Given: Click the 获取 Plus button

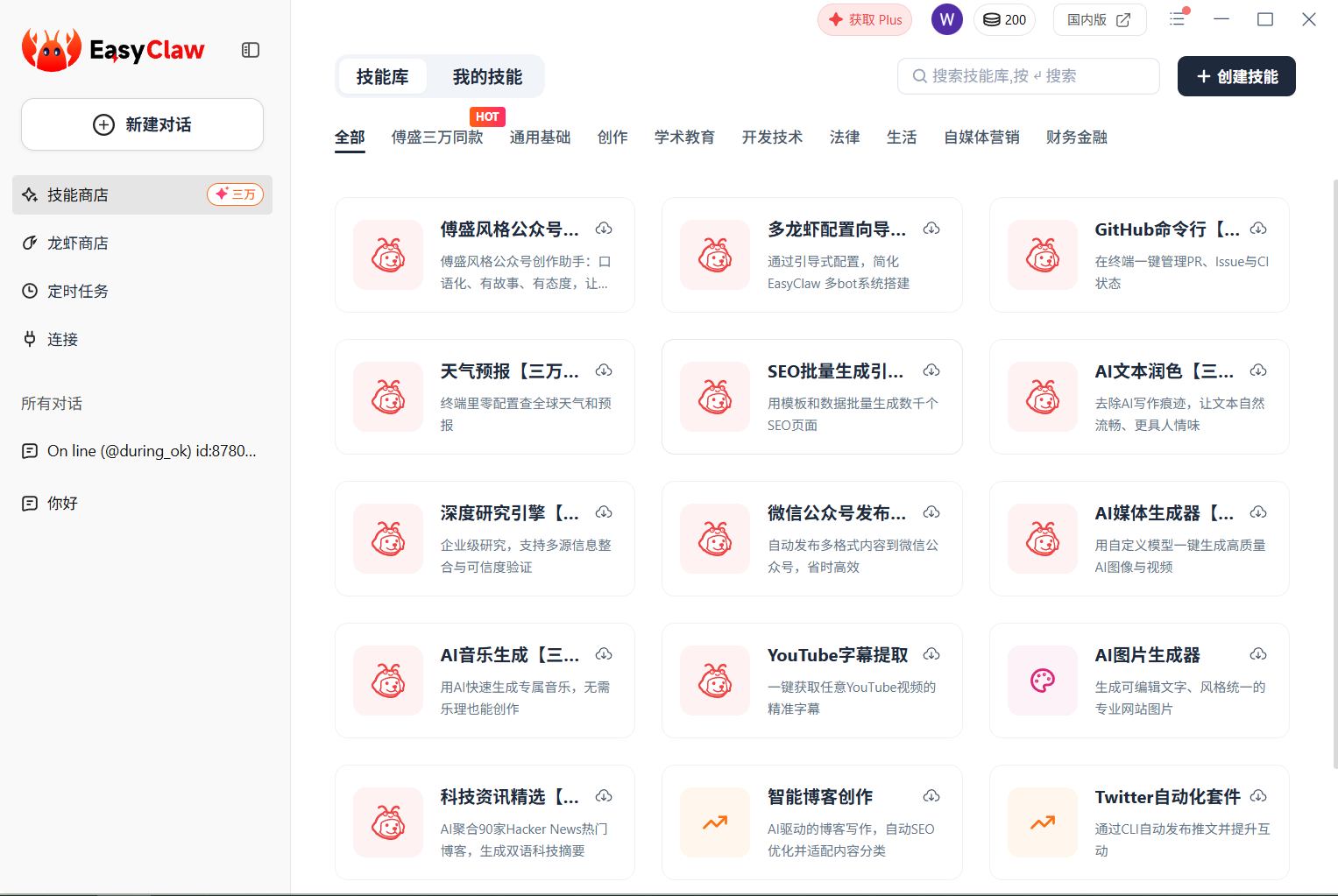Looking at the screenshot, I should coord(865,19).
